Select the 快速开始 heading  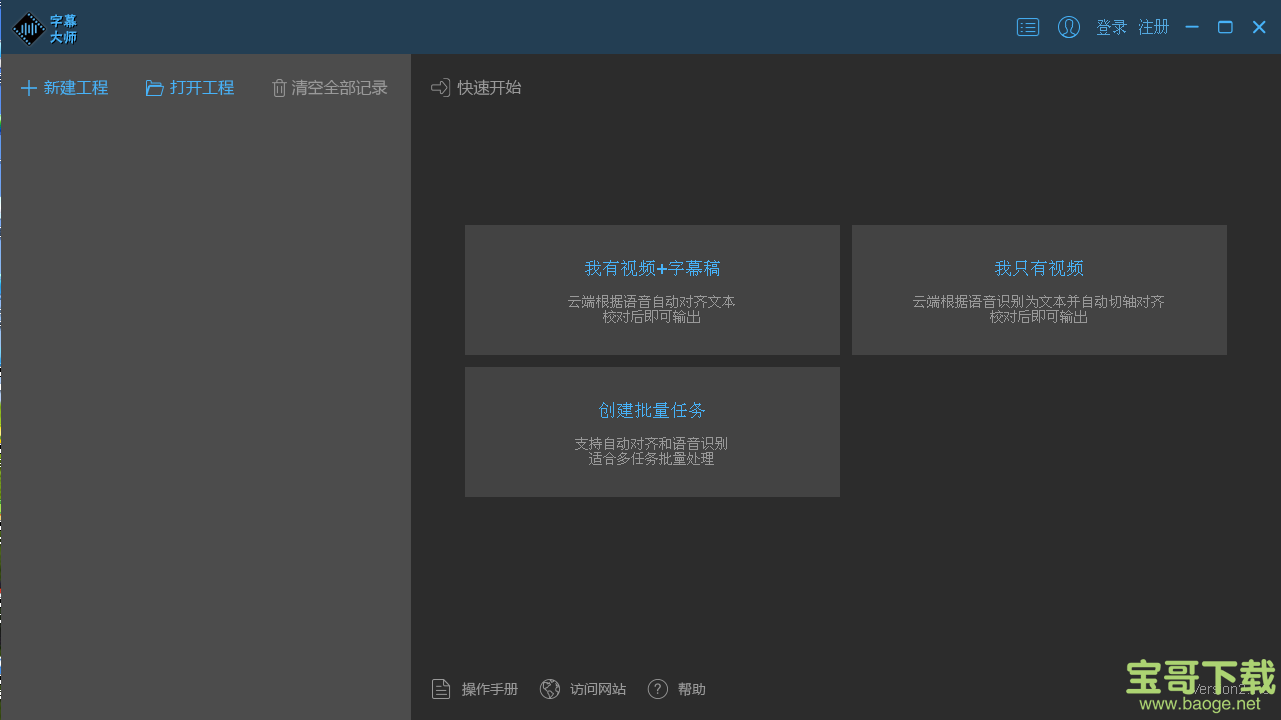tap(489, 88)
